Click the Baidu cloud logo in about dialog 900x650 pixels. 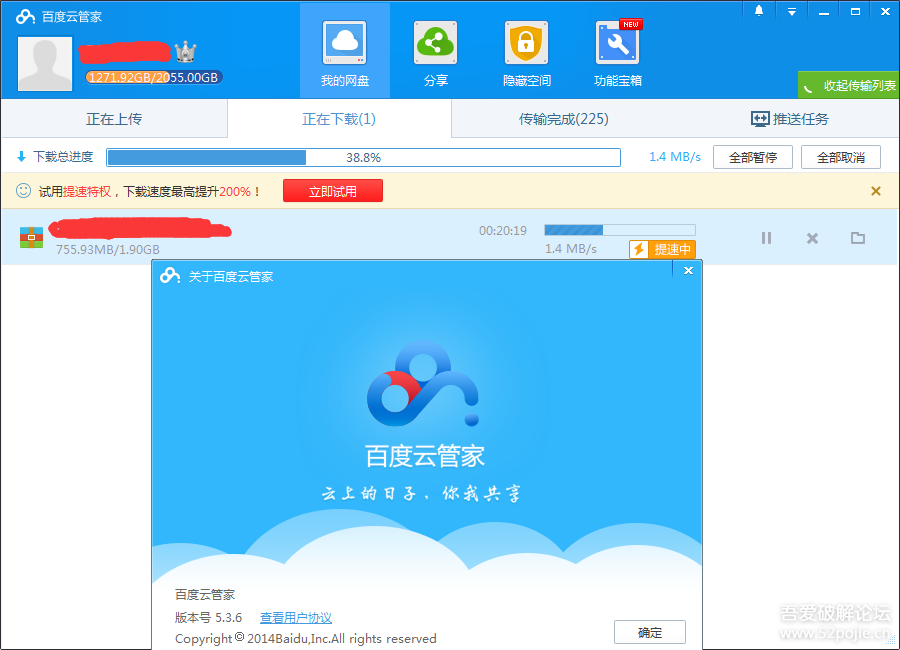point(424,384)
